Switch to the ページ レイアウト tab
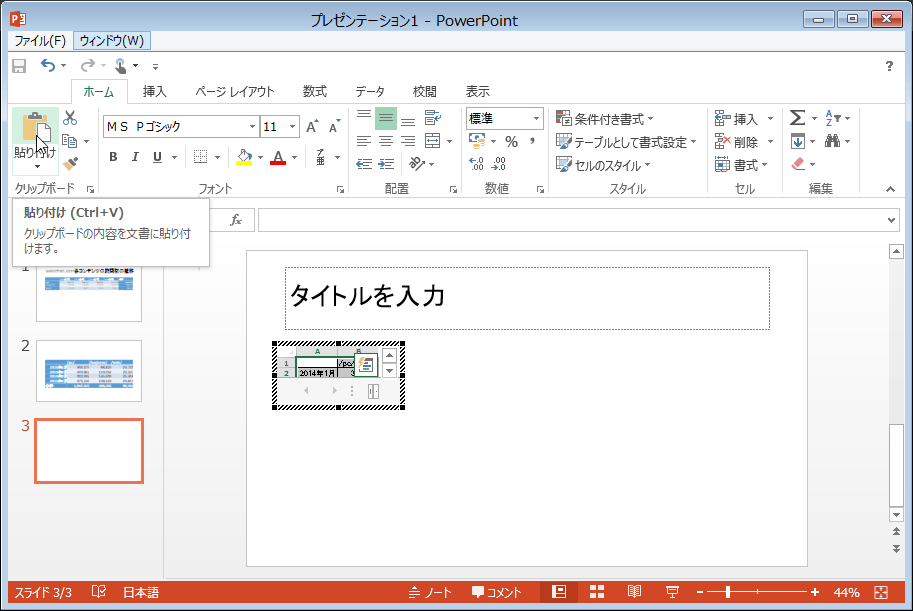The image size is (913, 611). [235, 91]
